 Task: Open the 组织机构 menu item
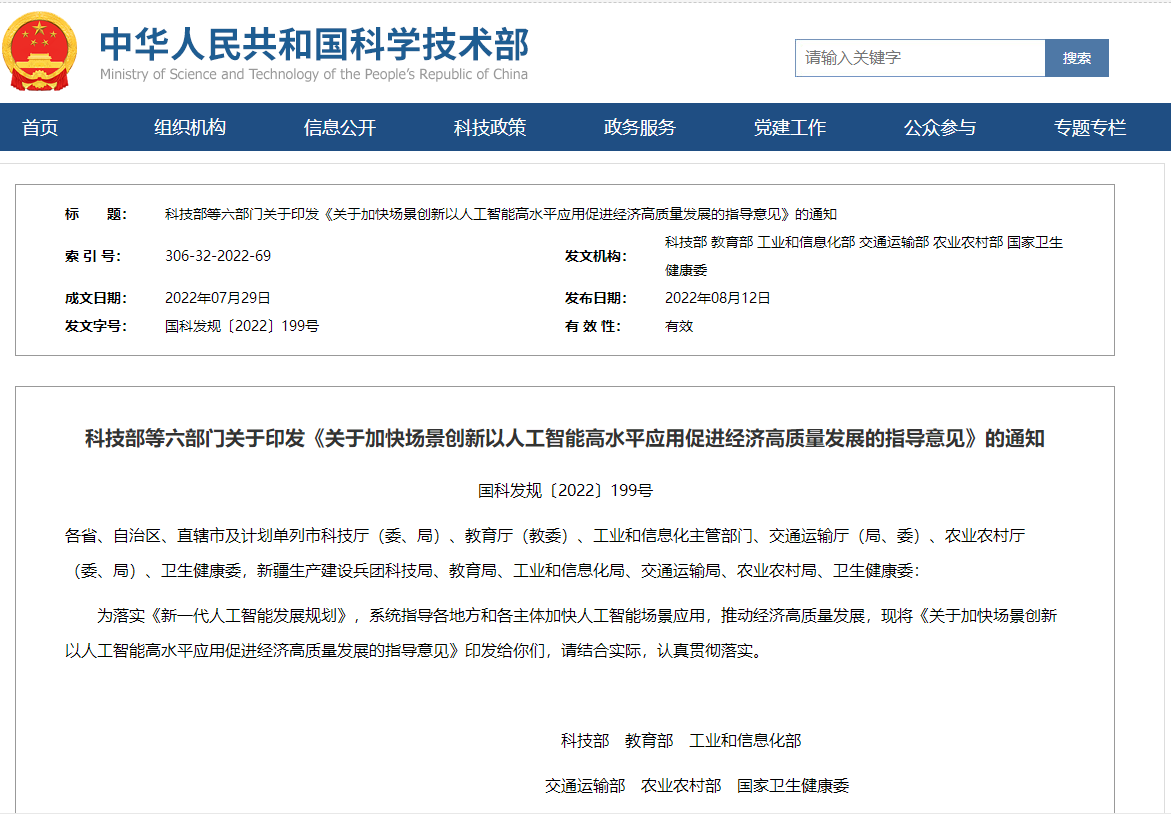click(x=190, y=128)
